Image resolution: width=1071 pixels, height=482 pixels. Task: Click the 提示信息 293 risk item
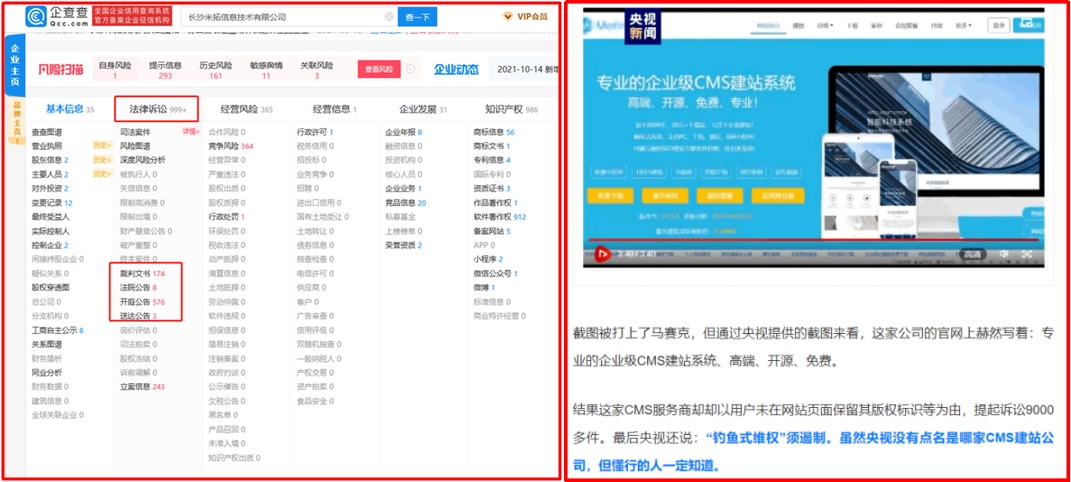click(165, 70)
